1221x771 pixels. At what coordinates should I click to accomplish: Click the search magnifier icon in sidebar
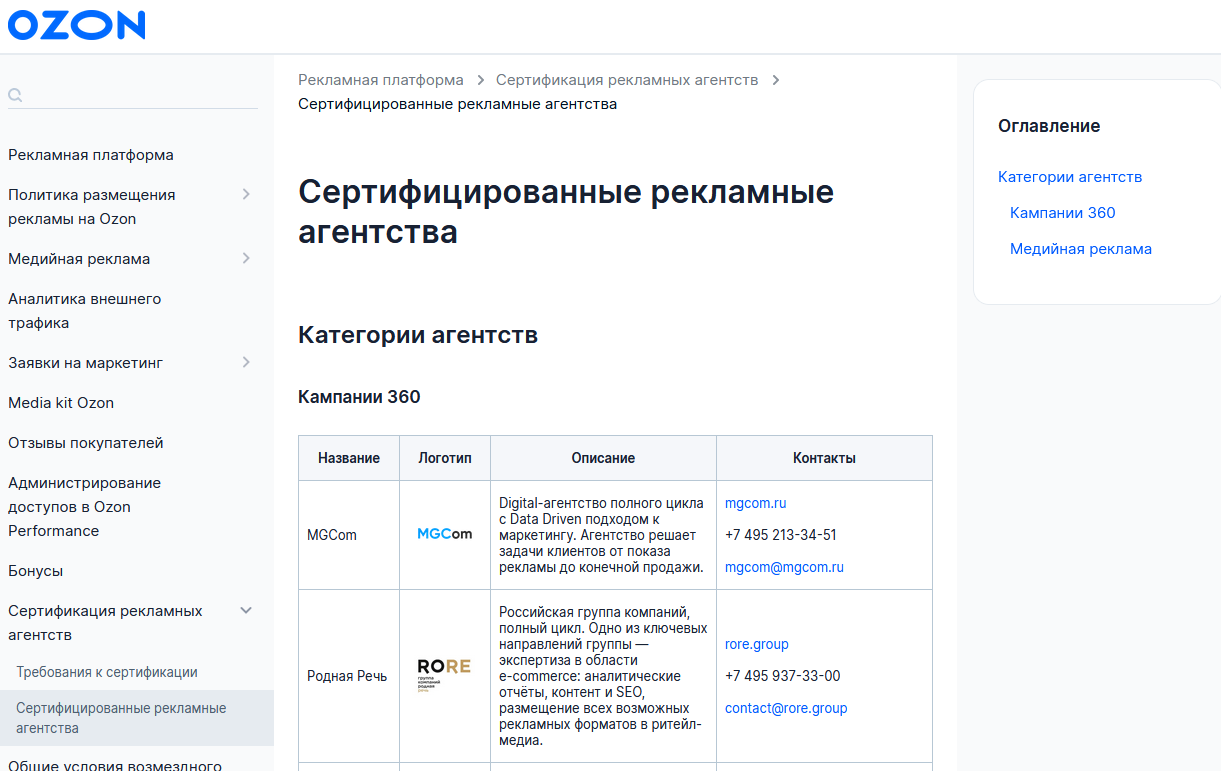[x=15, y=95]
